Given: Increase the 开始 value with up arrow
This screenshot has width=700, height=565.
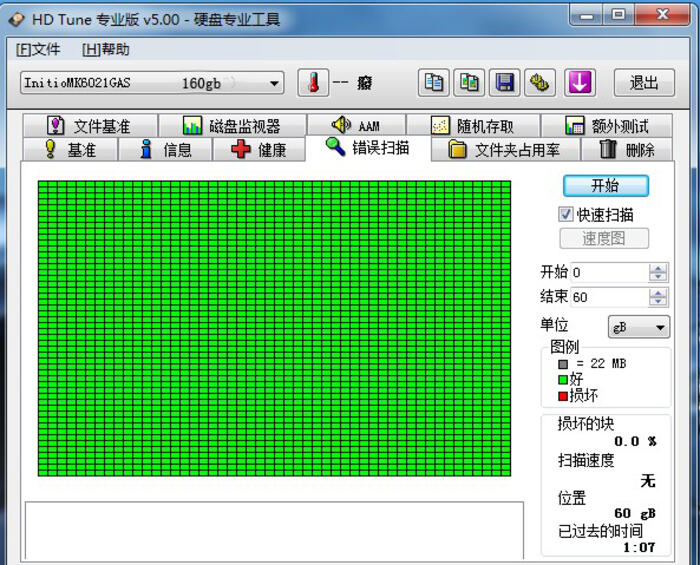Looking at the screenshot, I should click(657, 268).
